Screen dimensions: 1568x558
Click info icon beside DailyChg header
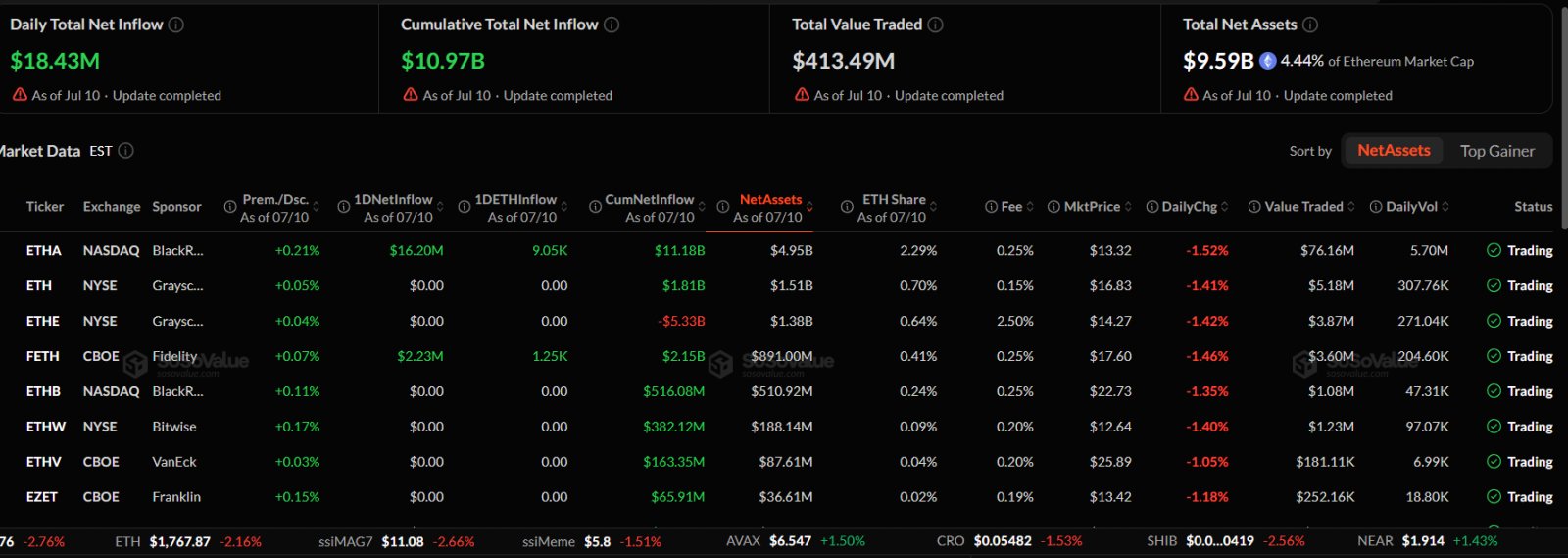1152,207
